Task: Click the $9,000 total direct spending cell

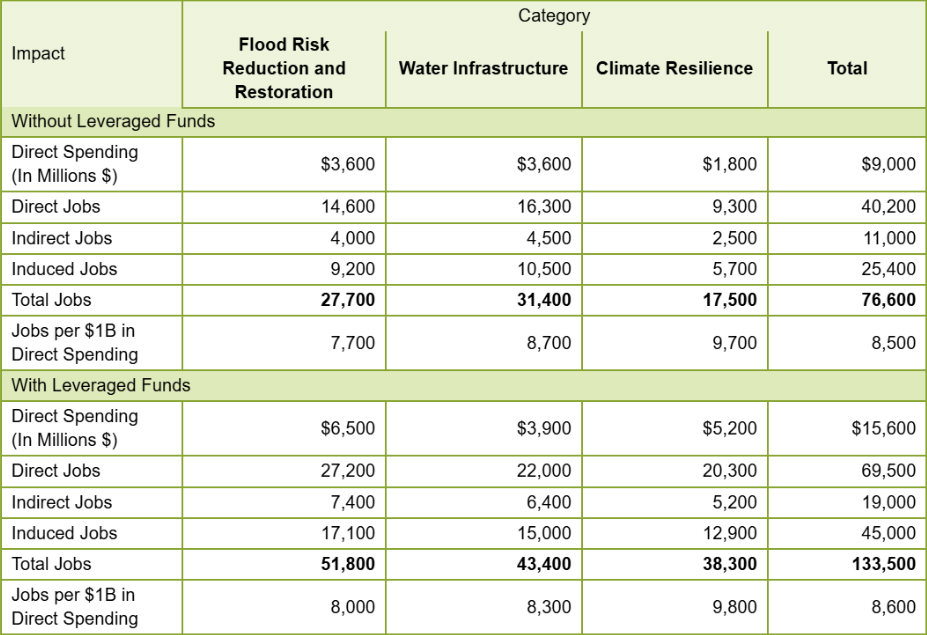Action: click(847, 164)
